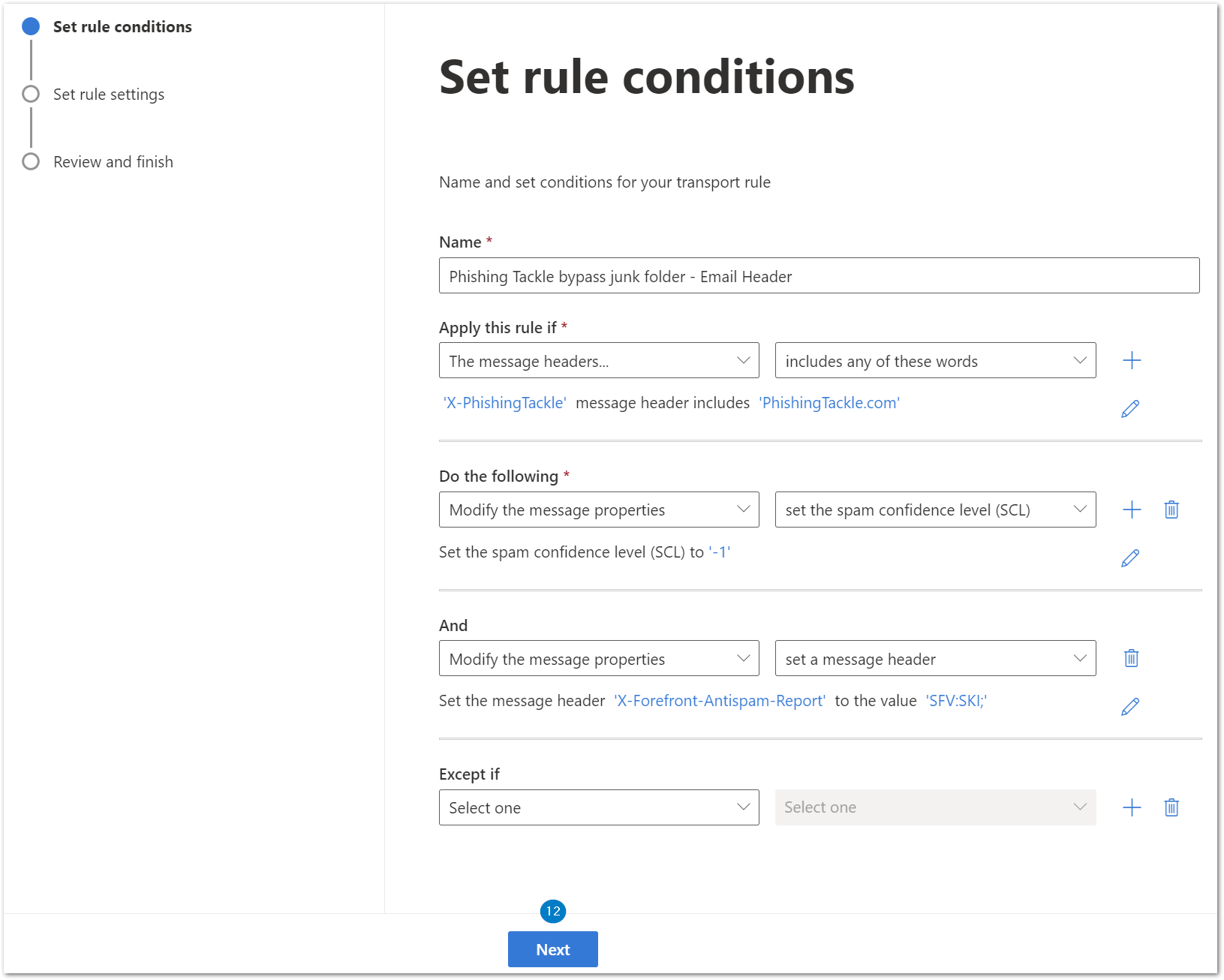Viewport: 1224px width, 980px height.
Task: Open 'includes any of these words' dropdown
Action: (x=935, y=360)
